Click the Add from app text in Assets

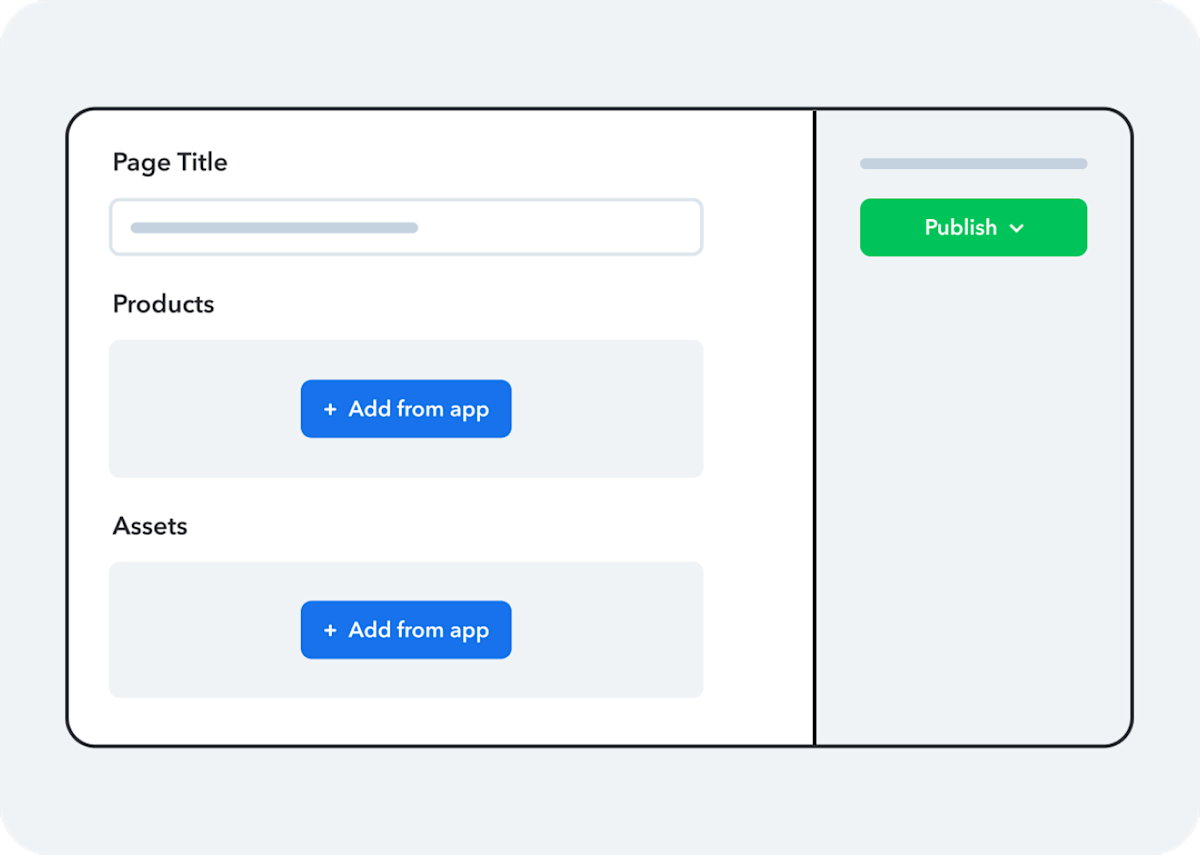pyautogui.click(x=418, y=629)
